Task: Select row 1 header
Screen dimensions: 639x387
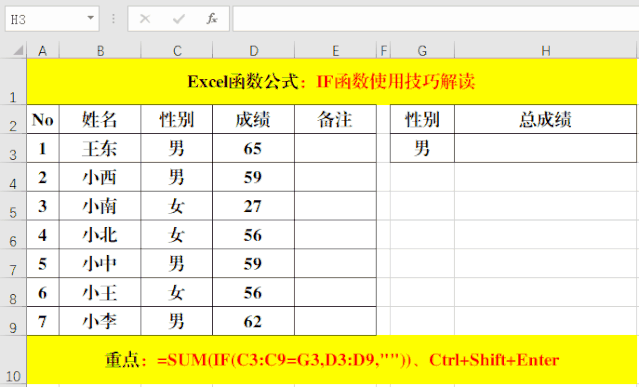Action: tap(13, 81)
